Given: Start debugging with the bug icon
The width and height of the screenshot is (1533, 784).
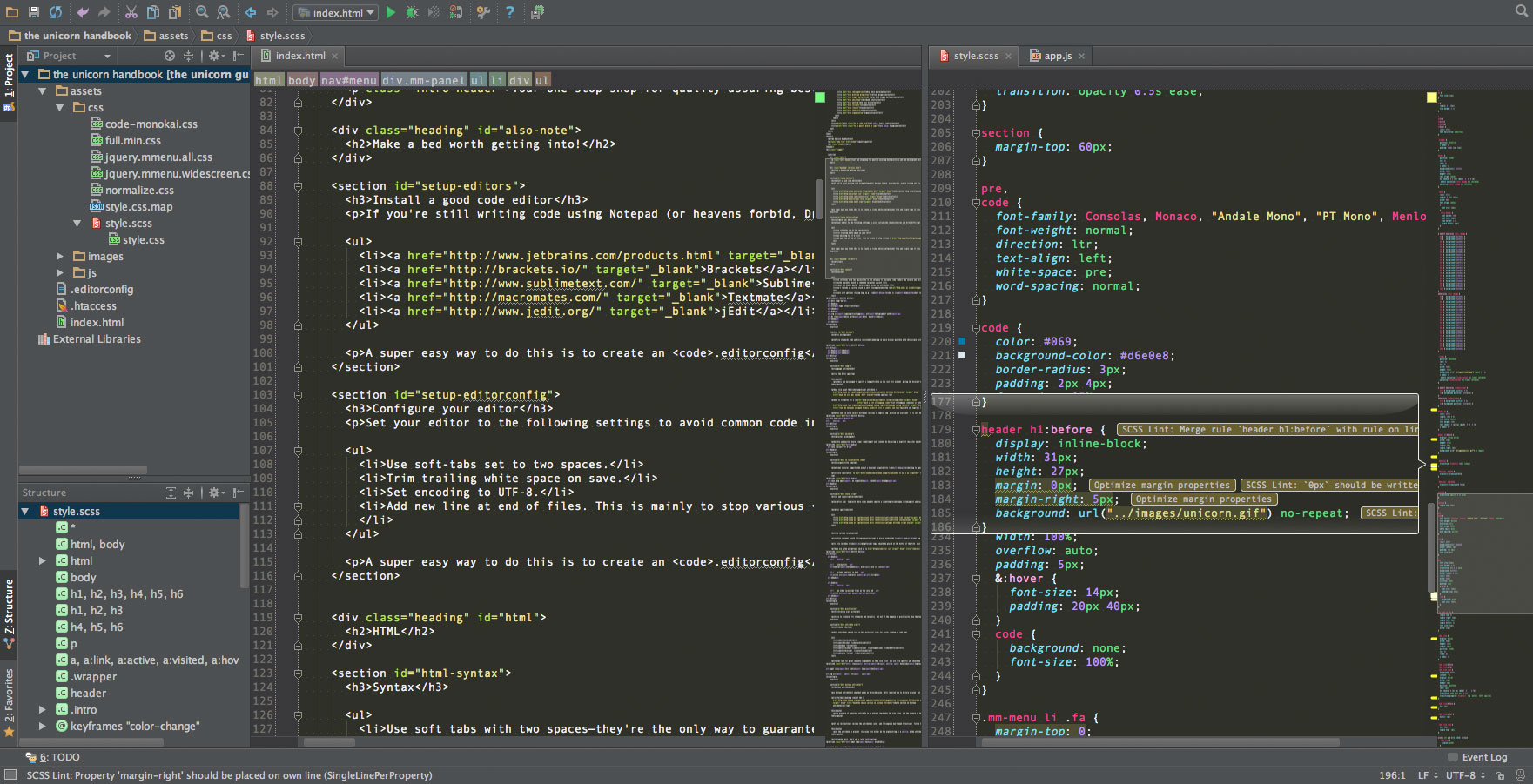Looking at the screenshot, I should point(412,12).
